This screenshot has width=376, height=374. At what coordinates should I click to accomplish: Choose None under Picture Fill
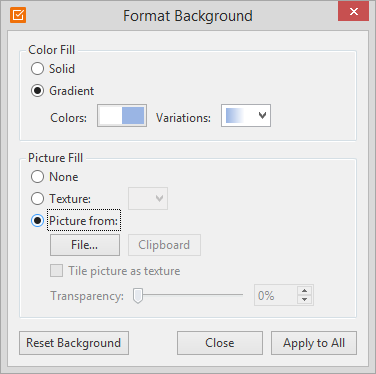point(37,177)
